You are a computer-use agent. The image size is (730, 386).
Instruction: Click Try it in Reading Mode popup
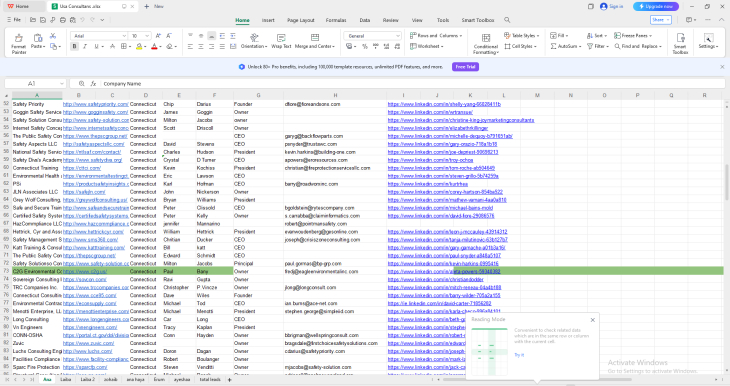tap(519, 355)
